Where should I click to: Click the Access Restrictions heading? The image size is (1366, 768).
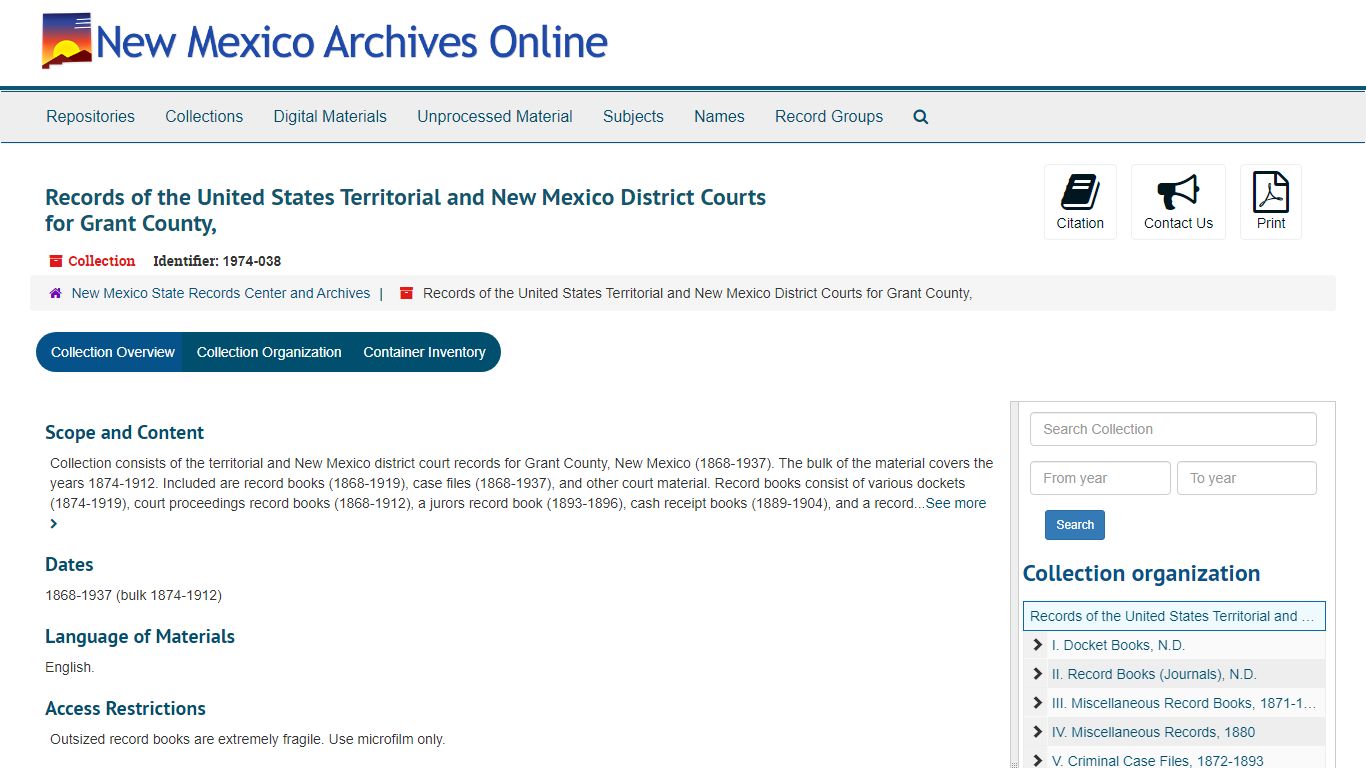coord(125,709)
